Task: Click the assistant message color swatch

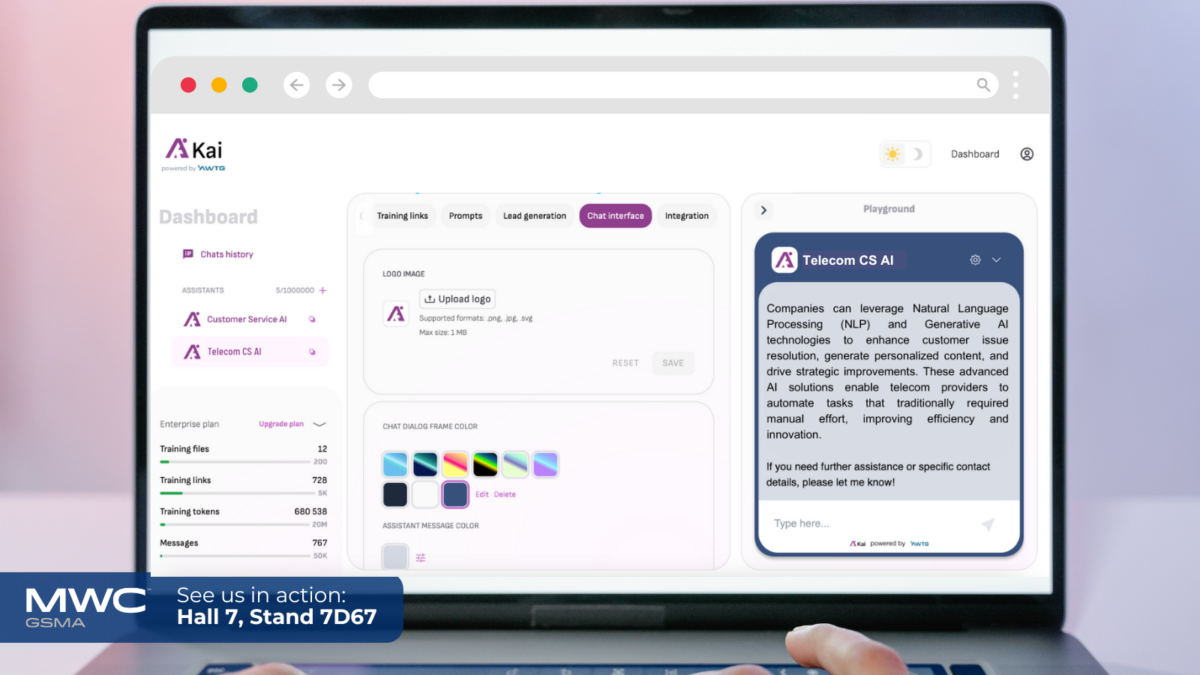Action: 396,557
